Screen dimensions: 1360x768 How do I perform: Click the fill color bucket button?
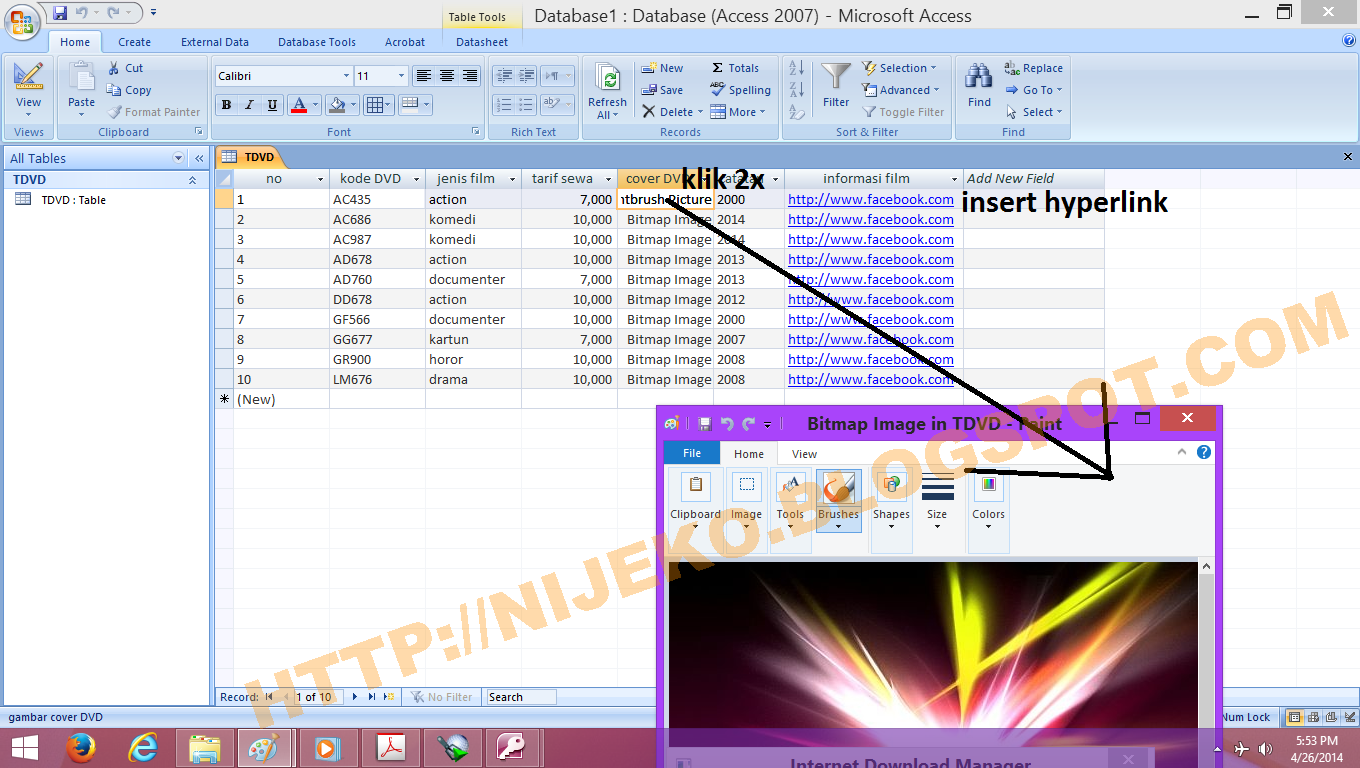click(x=336, y=105)
